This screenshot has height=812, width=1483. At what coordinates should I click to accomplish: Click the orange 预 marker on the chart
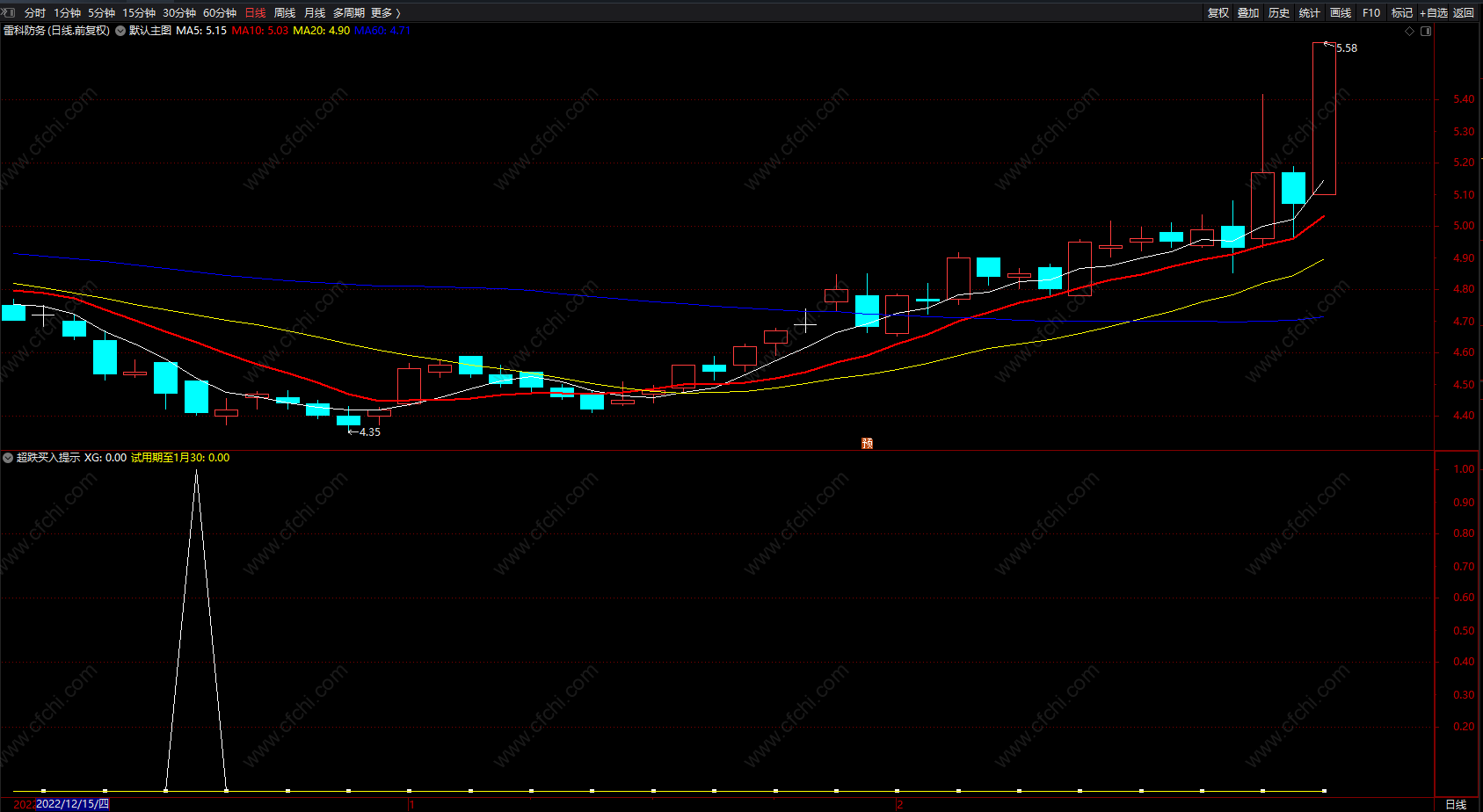click(x=867, y=443)
